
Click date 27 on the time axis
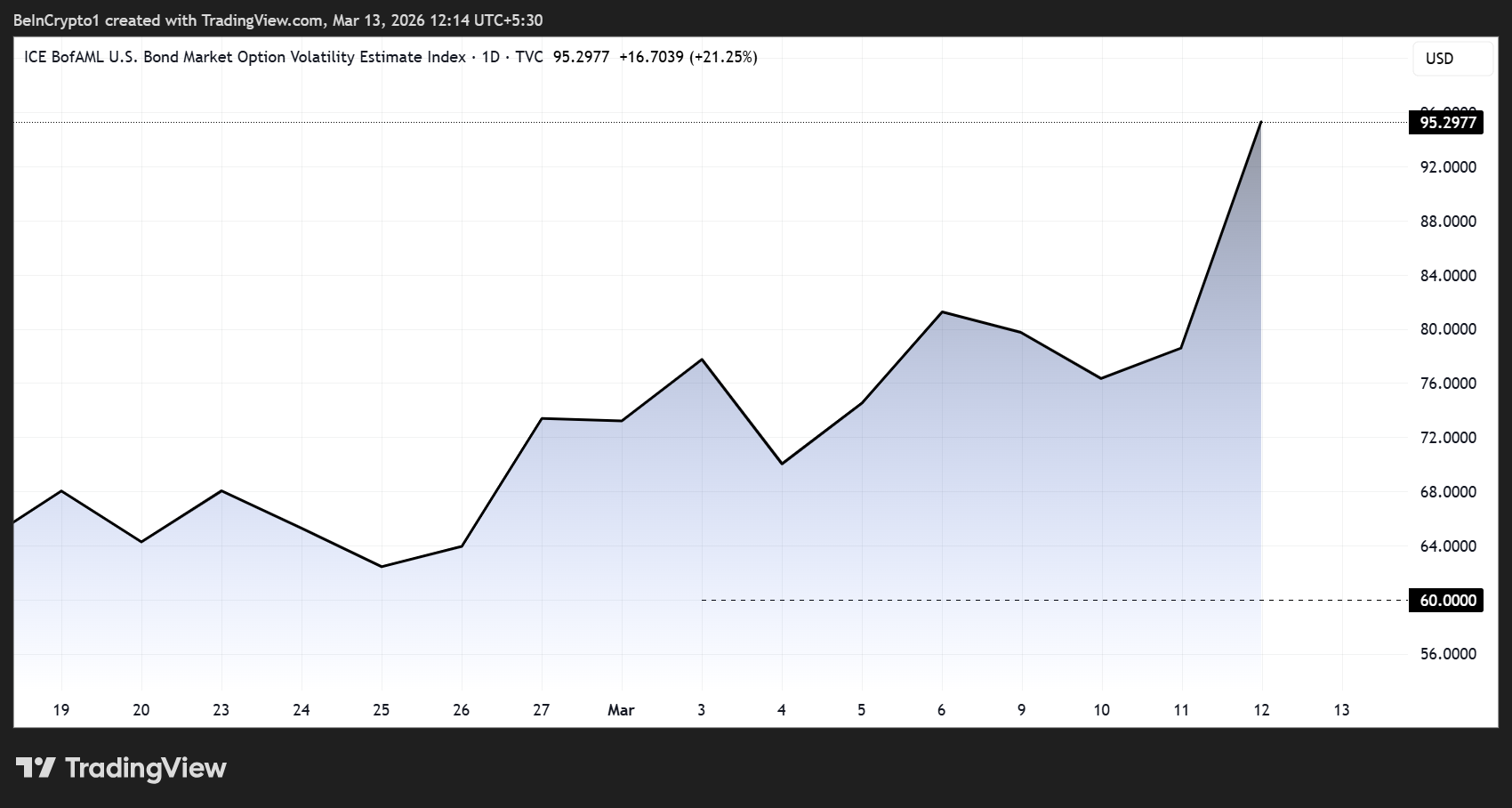[541, 710]
